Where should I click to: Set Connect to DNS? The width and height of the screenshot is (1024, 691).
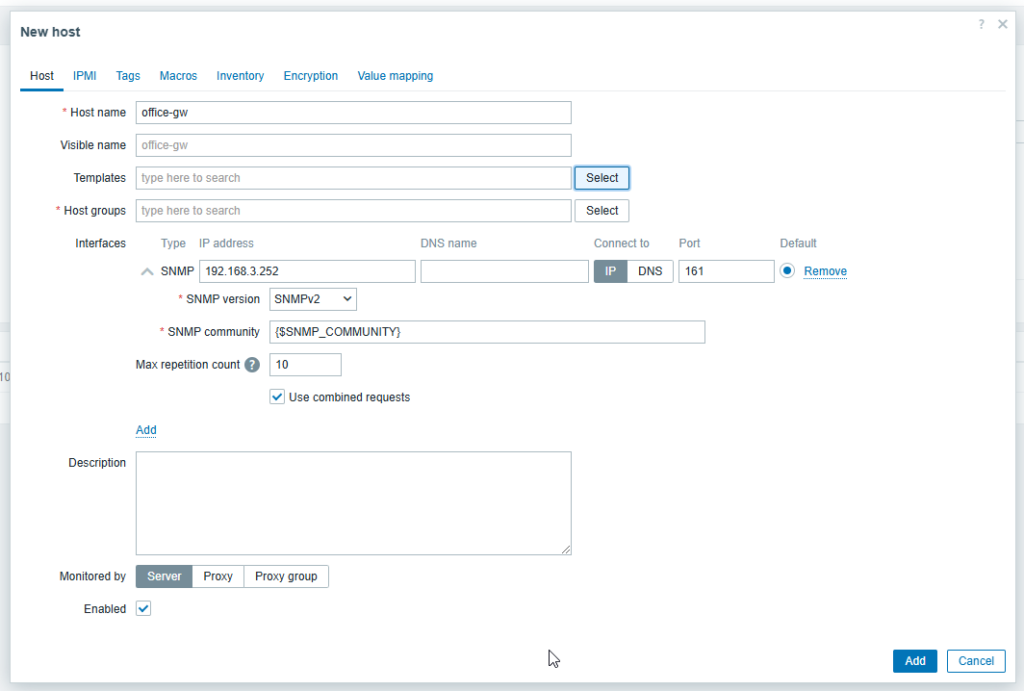[650, 272]
